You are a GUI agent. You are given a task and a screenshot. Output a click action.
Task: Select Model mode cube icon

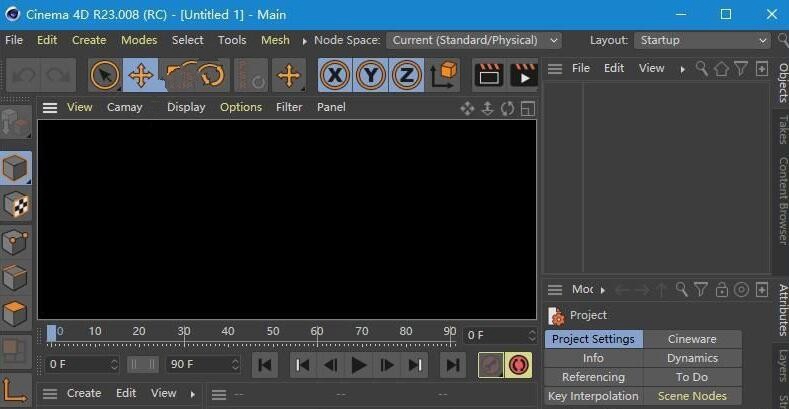click(x=15, y=168)
